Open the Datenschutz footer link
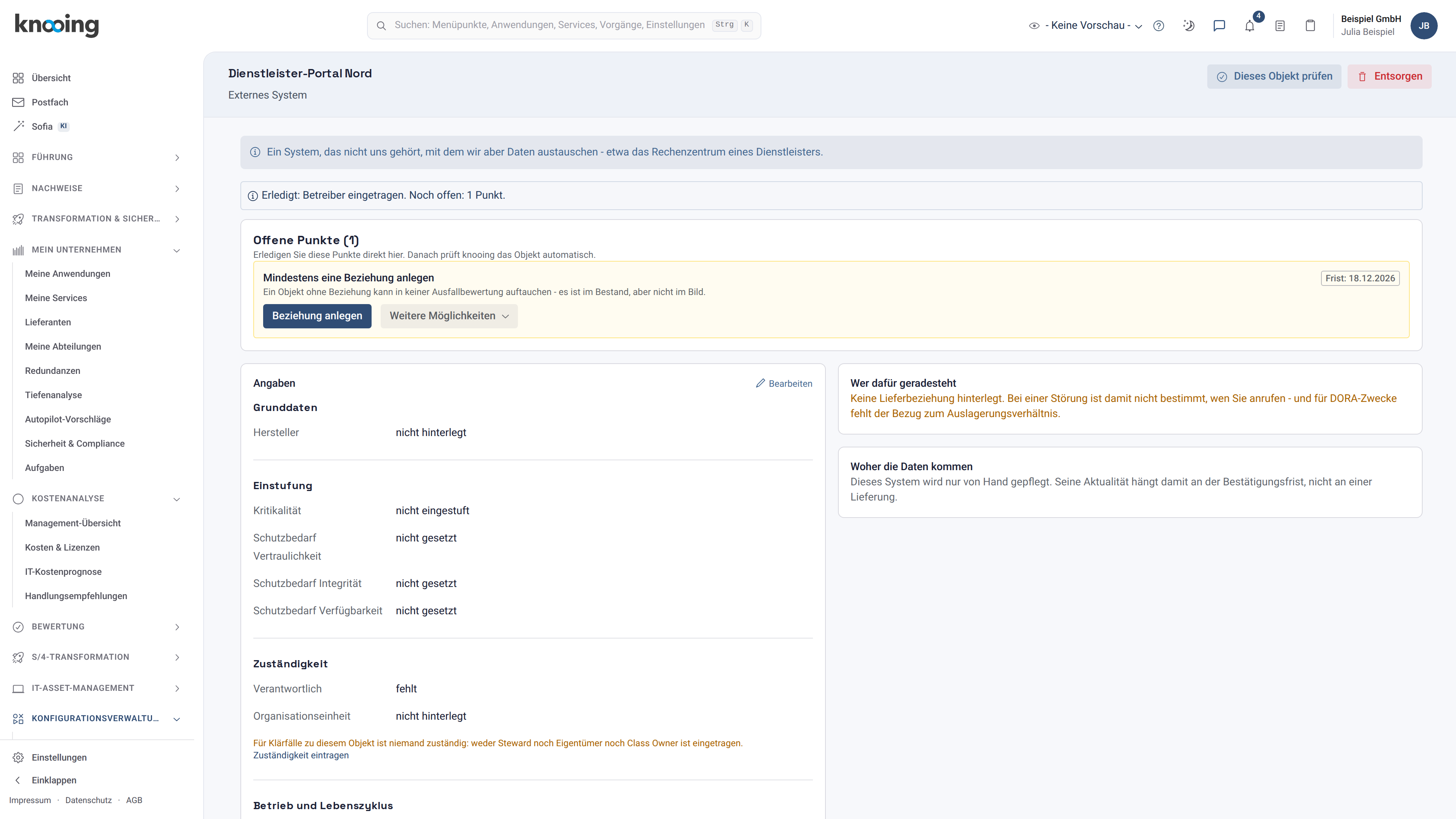 click(x=88, y=800)
